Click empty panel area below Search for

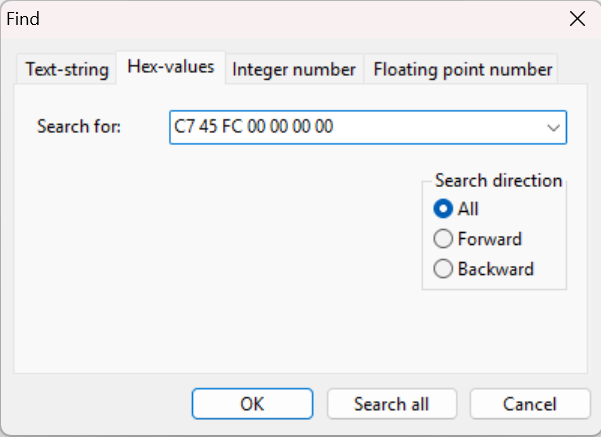(x=200, y=260)
